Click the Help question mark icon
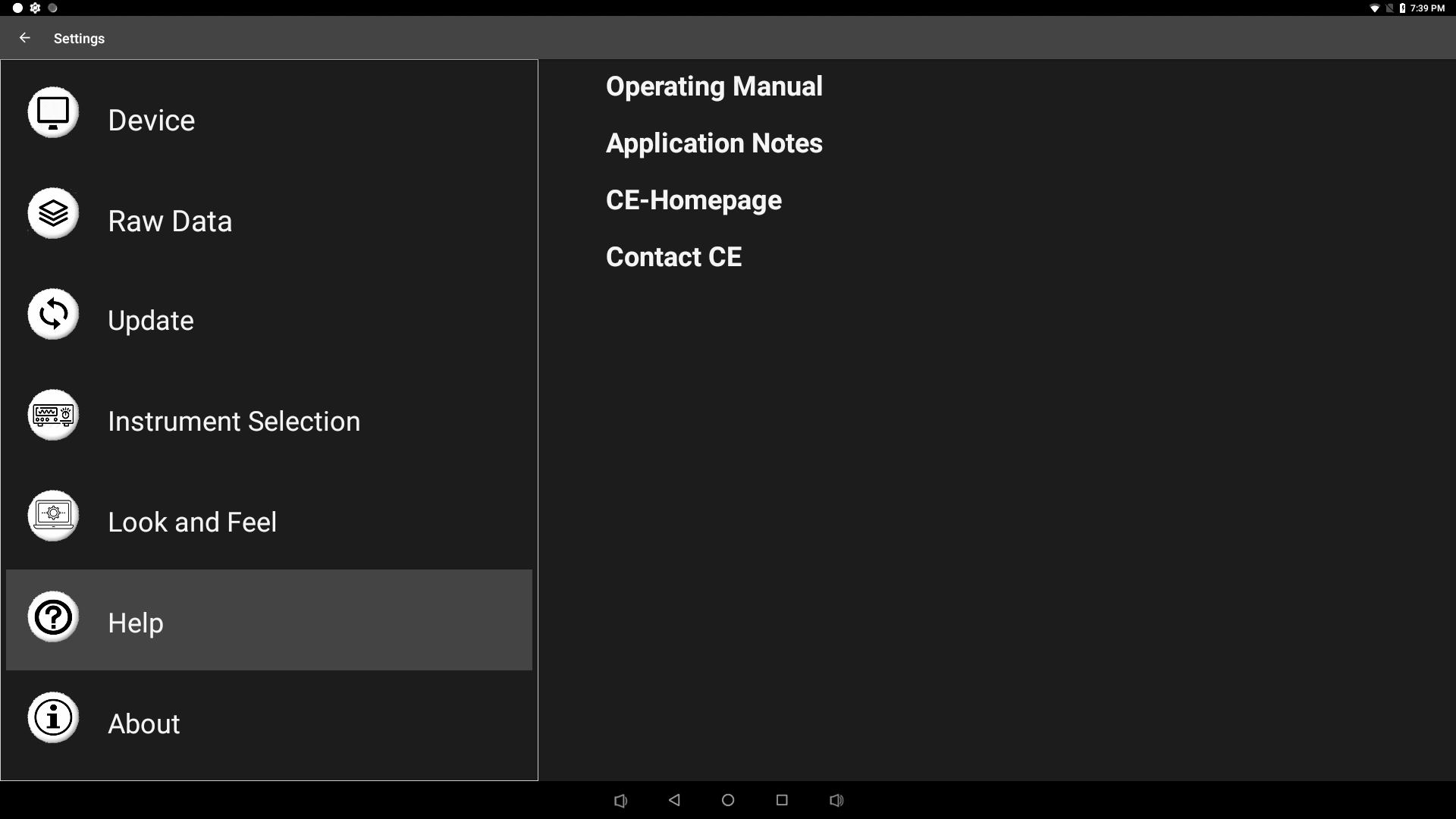This screenshot has width=1456, height=819. [x=53, y=617]
